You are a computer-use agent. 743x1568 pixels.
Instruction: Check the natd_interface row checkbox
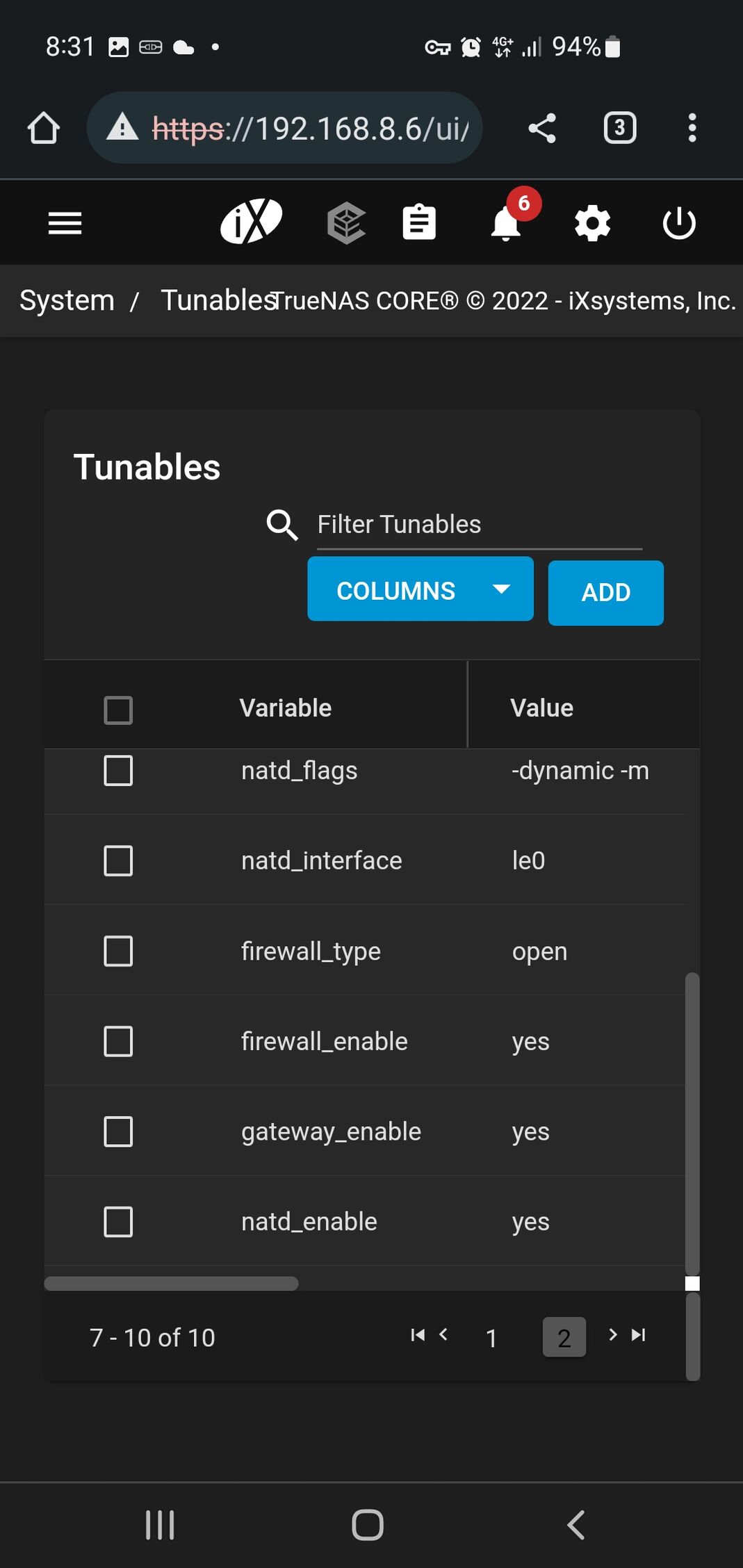[118, 860]
